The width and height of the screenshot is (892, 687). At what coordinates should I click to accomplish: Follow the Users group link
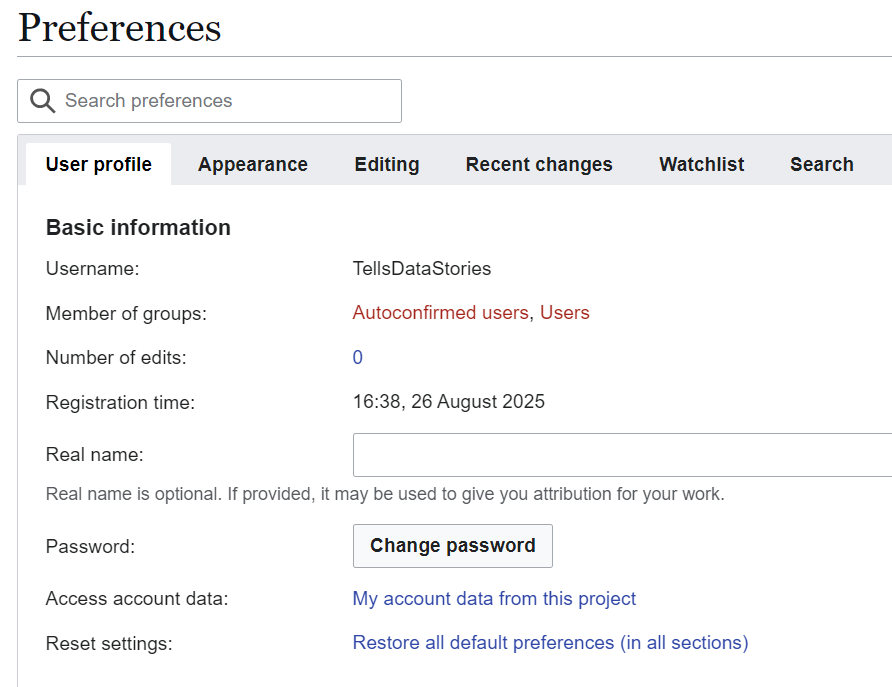point(565,313)
